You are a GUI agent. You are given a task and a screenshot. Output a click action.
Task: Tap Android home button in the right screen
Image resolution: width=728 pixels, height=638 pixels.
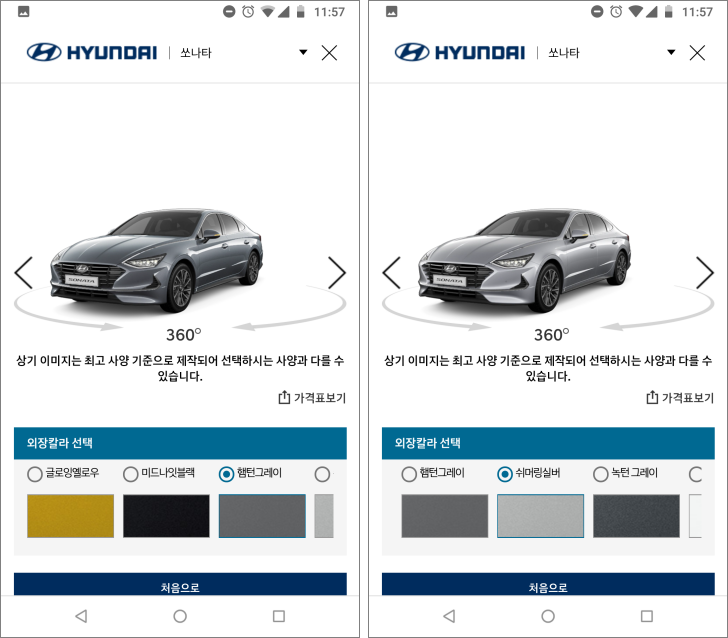coord(548,616)
